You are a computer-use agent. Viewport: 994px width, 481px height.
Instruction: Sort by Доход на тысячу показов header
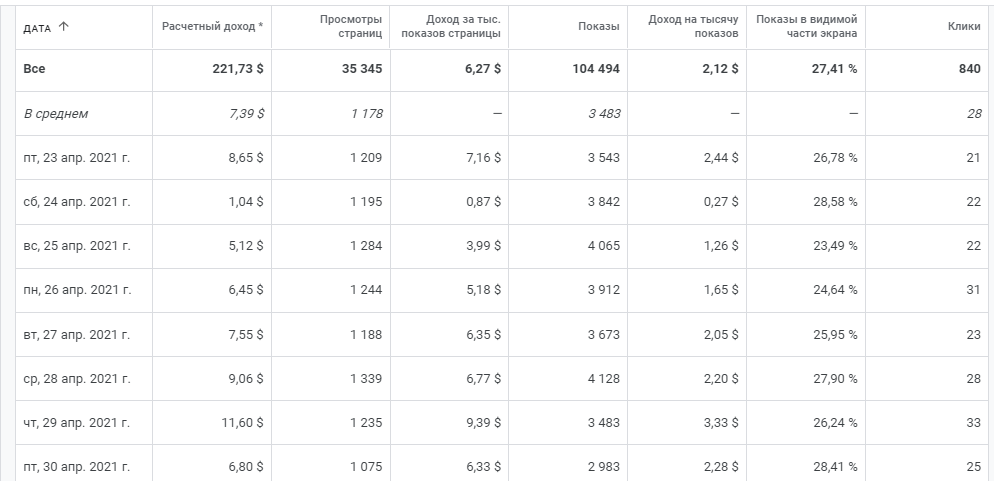(x=693, y=26)
